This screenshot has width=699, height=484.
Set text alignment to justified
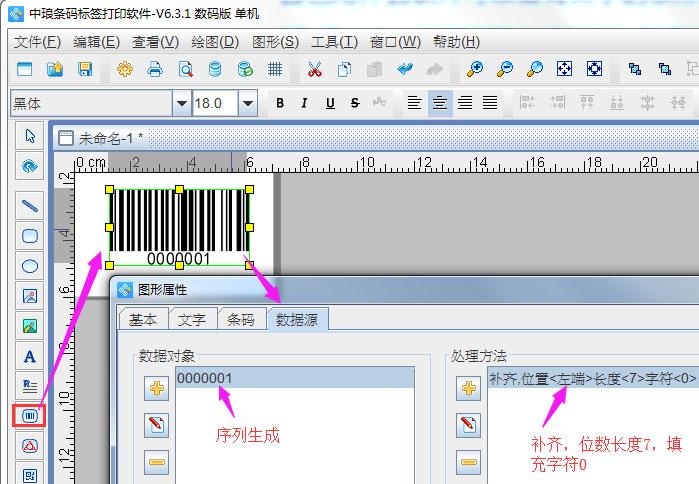(490, 103)
